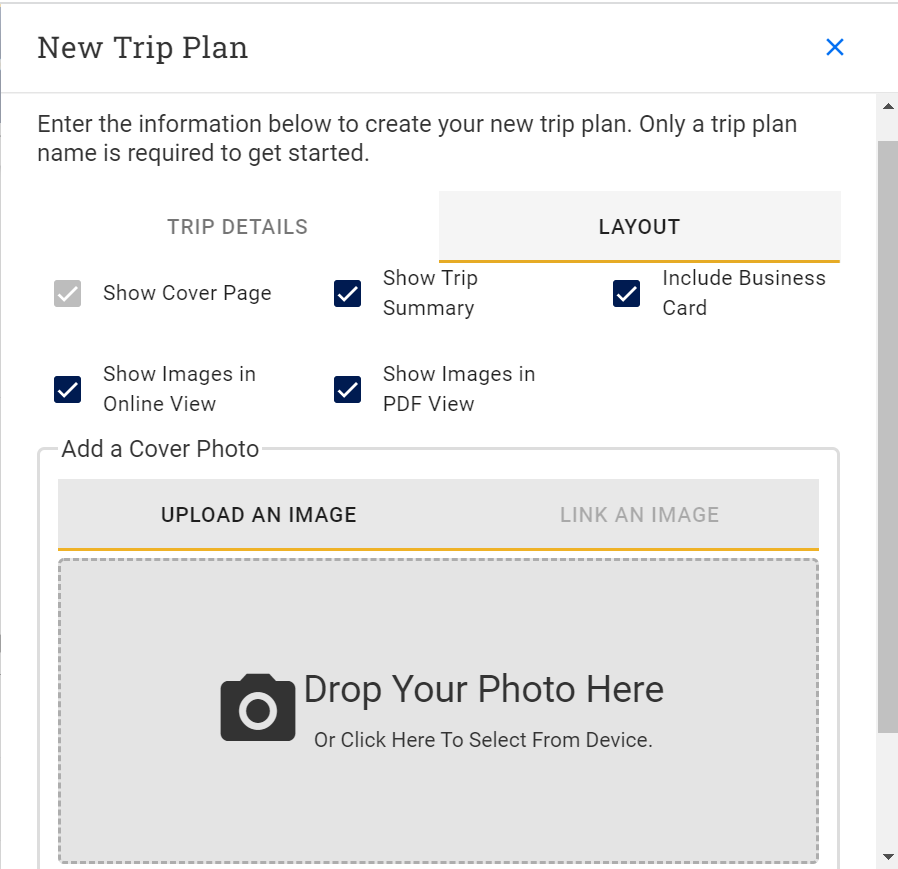Viewport: 898px width, 869px height.
Task: Click the 'Drop Your Photo Here' heading
Action: pos(484,689)
